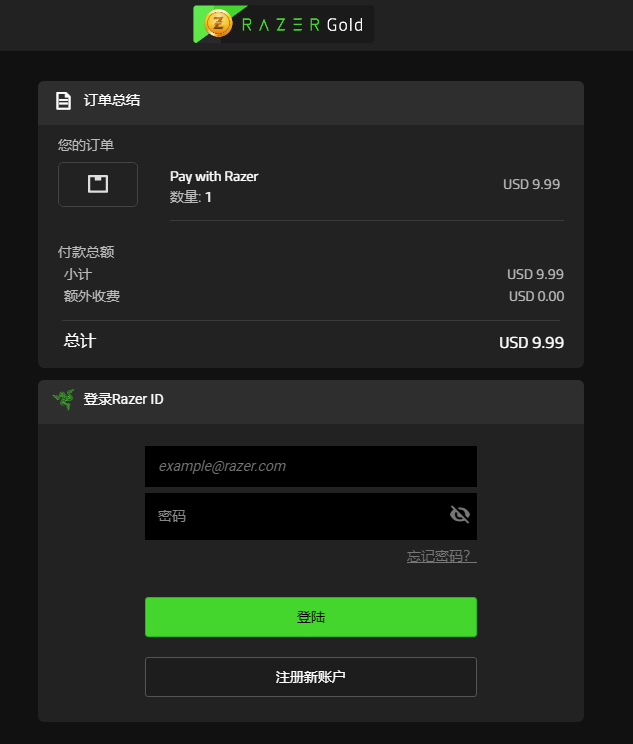Click the product package thumbnail icon

98,184
